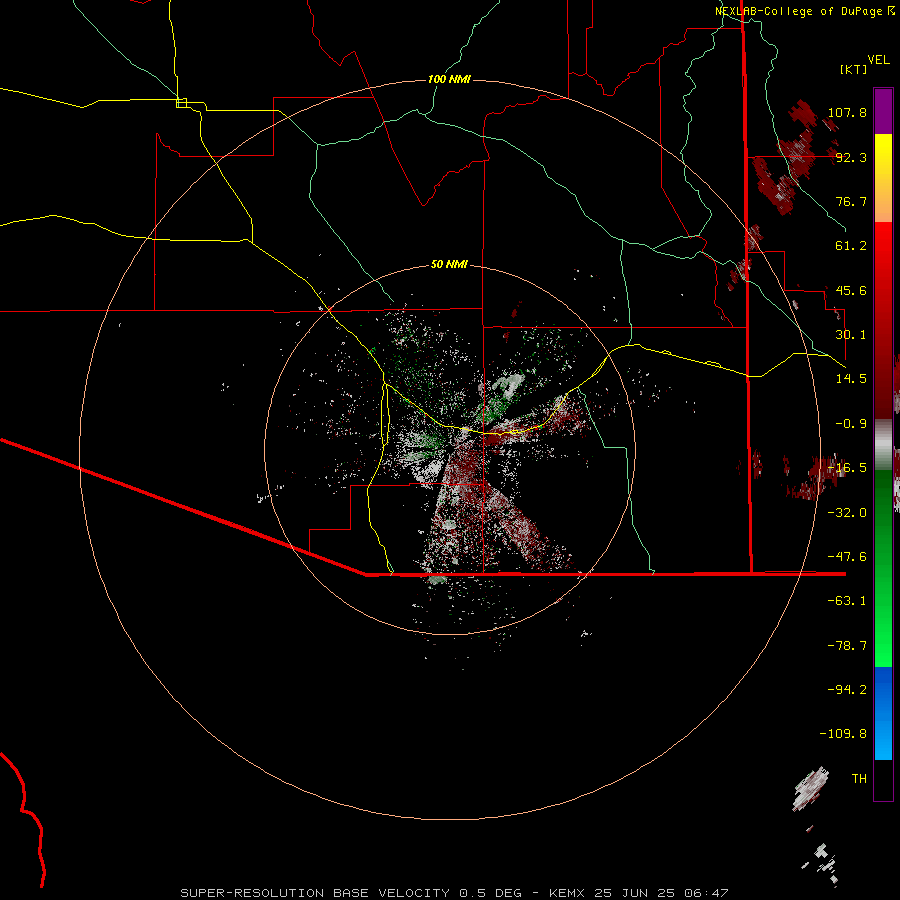Click the KEMX station identifier in the caption
This screenshot has width=900, height=900.
click(567, 893)
